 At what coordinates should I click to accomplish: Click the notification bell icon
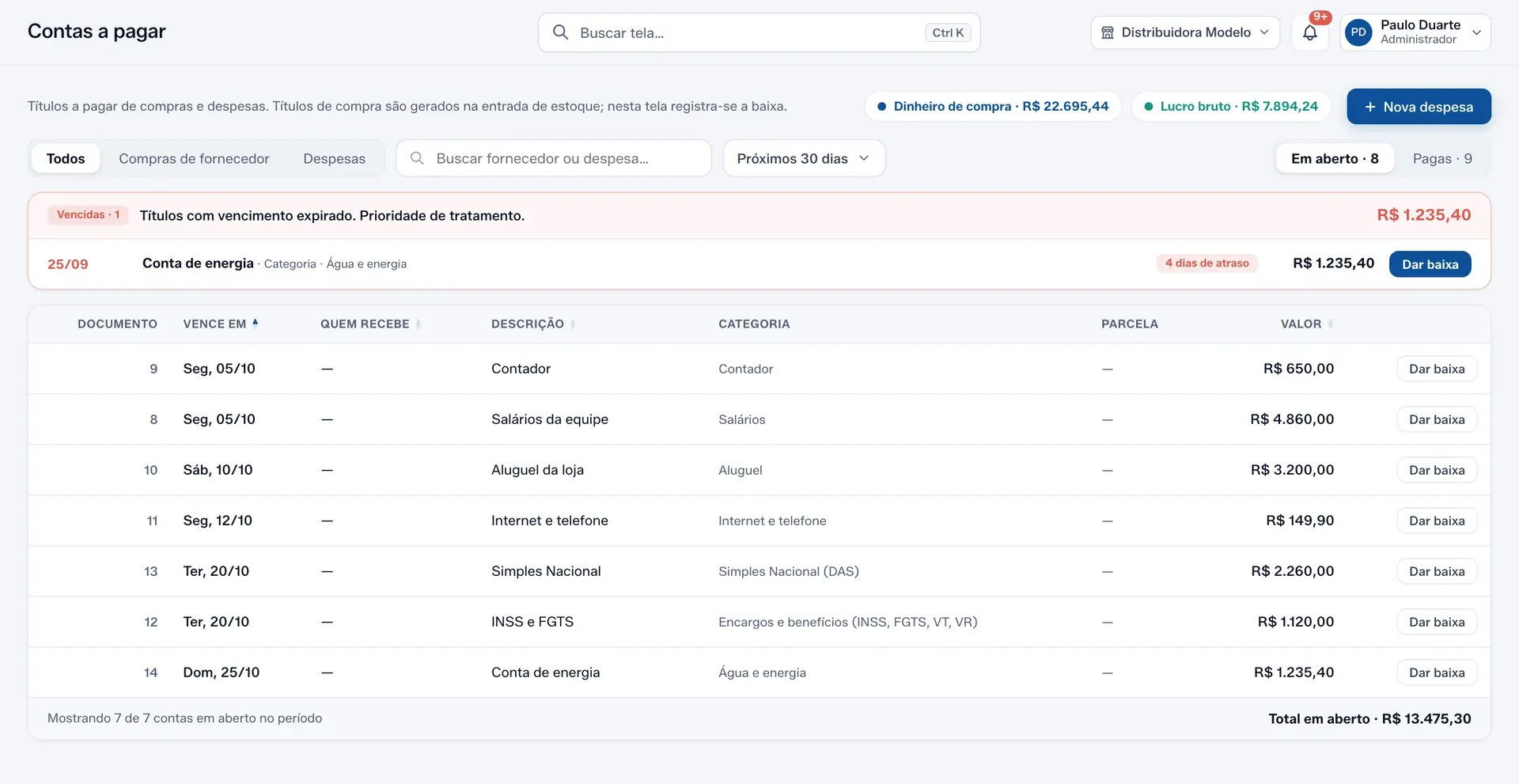pos(1310,32)
